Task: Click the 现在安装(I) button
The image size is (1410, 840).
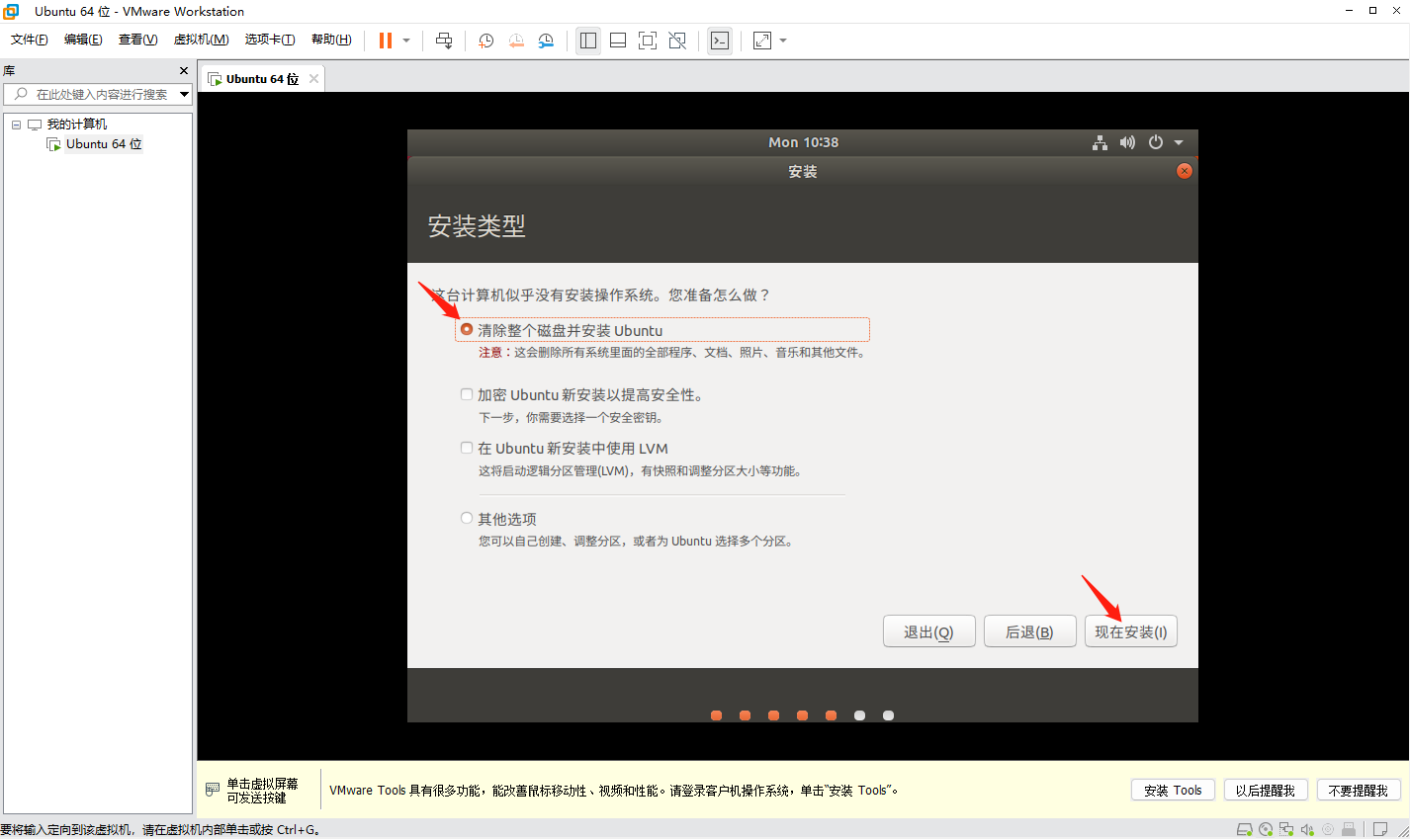Action: [1131, 630]
